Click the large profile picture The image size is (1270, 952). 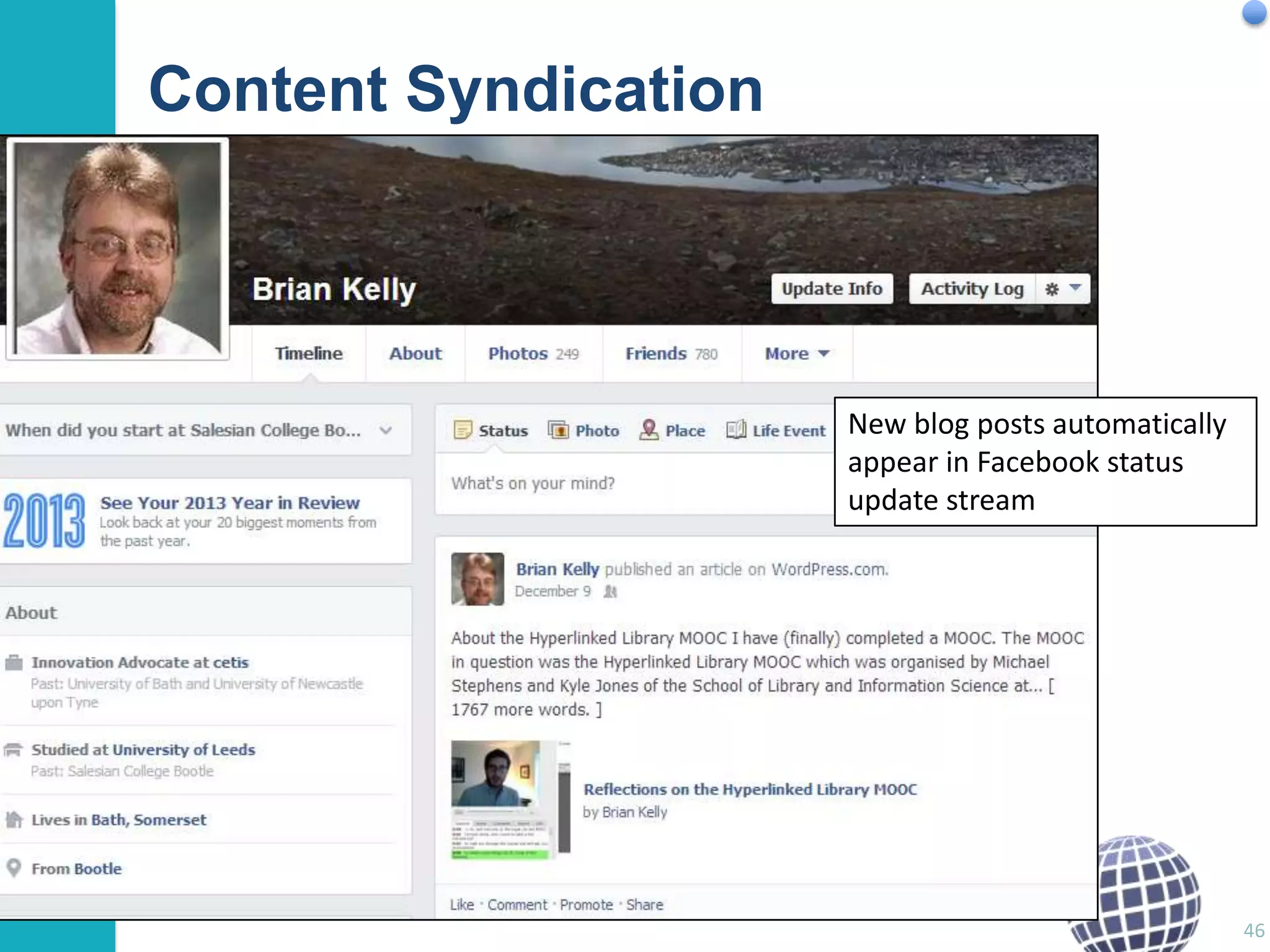[118, 249]
